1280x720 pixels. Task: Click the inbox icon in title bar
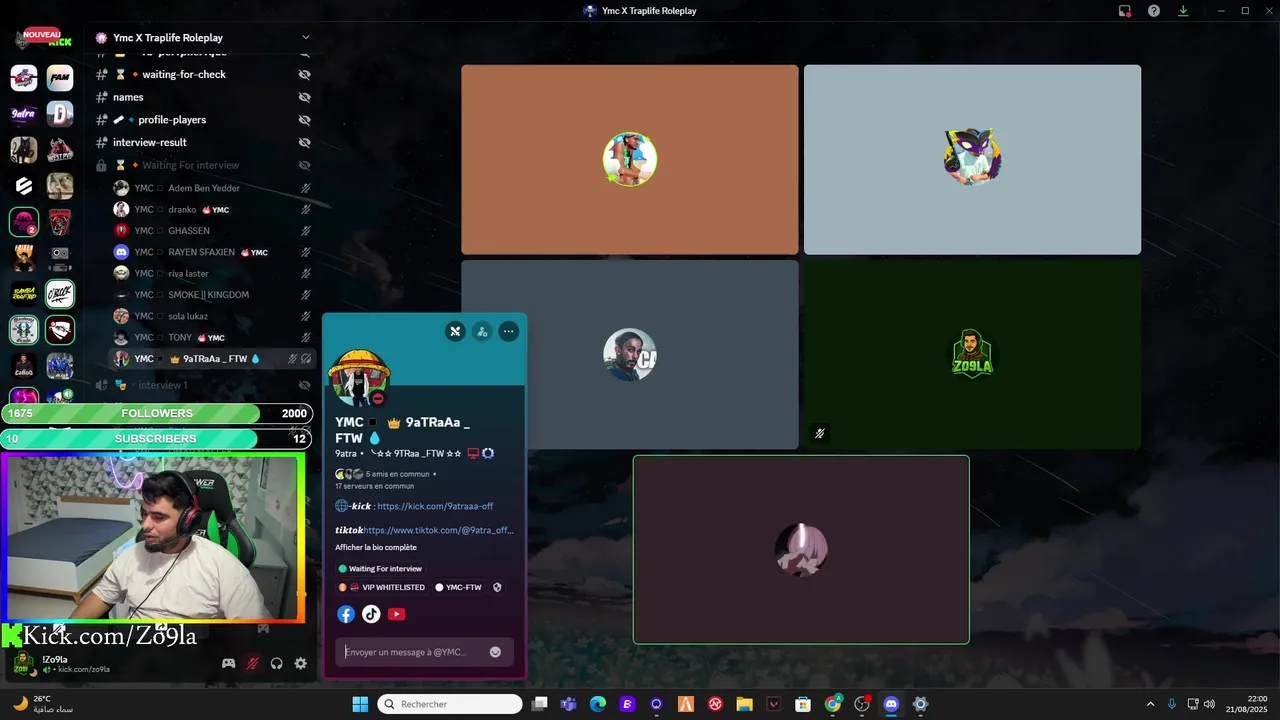(x=1125, y=11)
